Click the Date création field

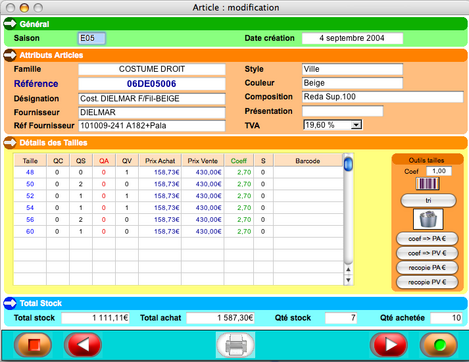point(352,38)
